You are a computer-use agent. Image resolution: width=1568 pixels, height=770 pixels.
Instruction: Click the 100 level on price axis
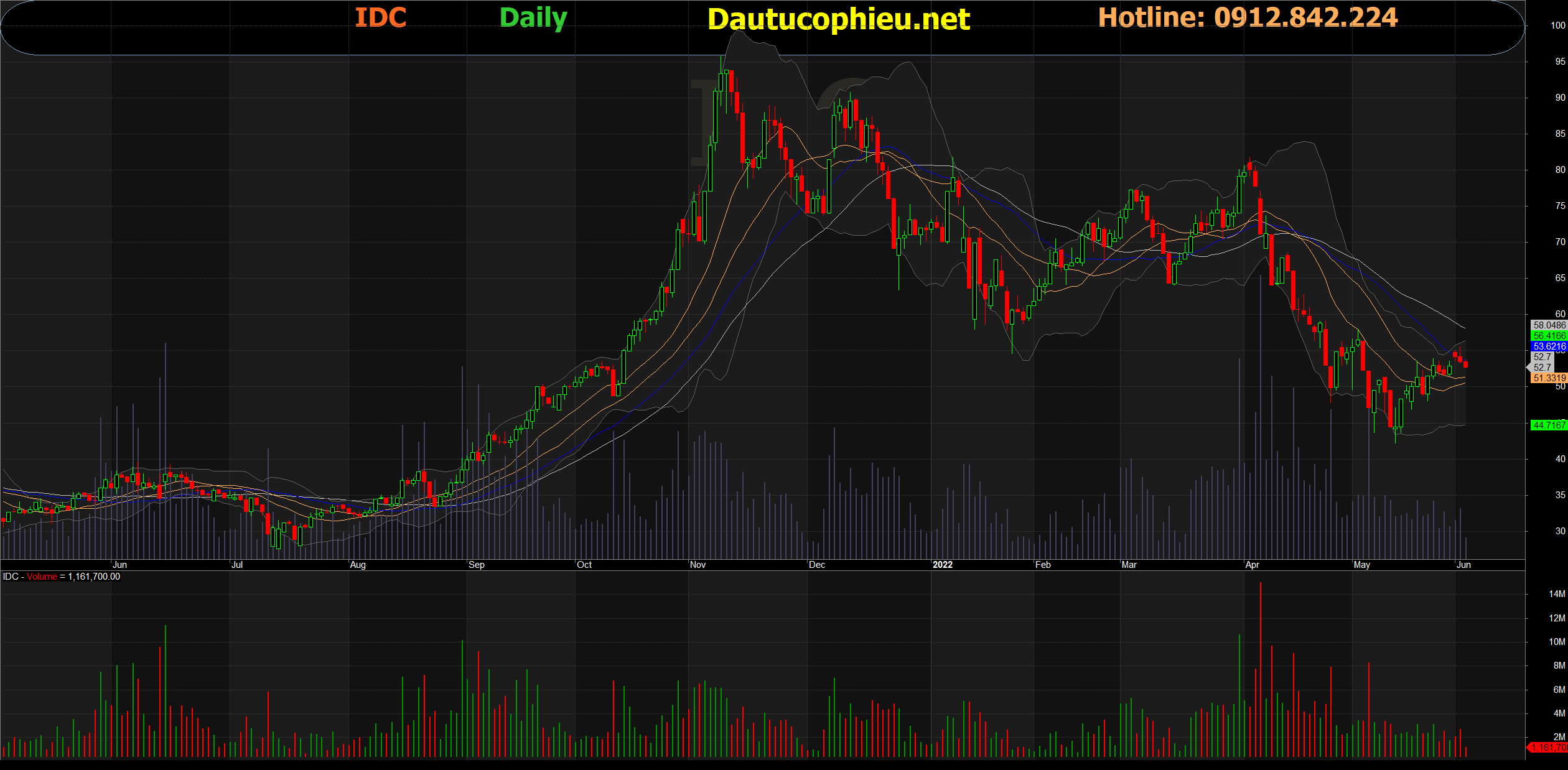(x=1557, y=26)
